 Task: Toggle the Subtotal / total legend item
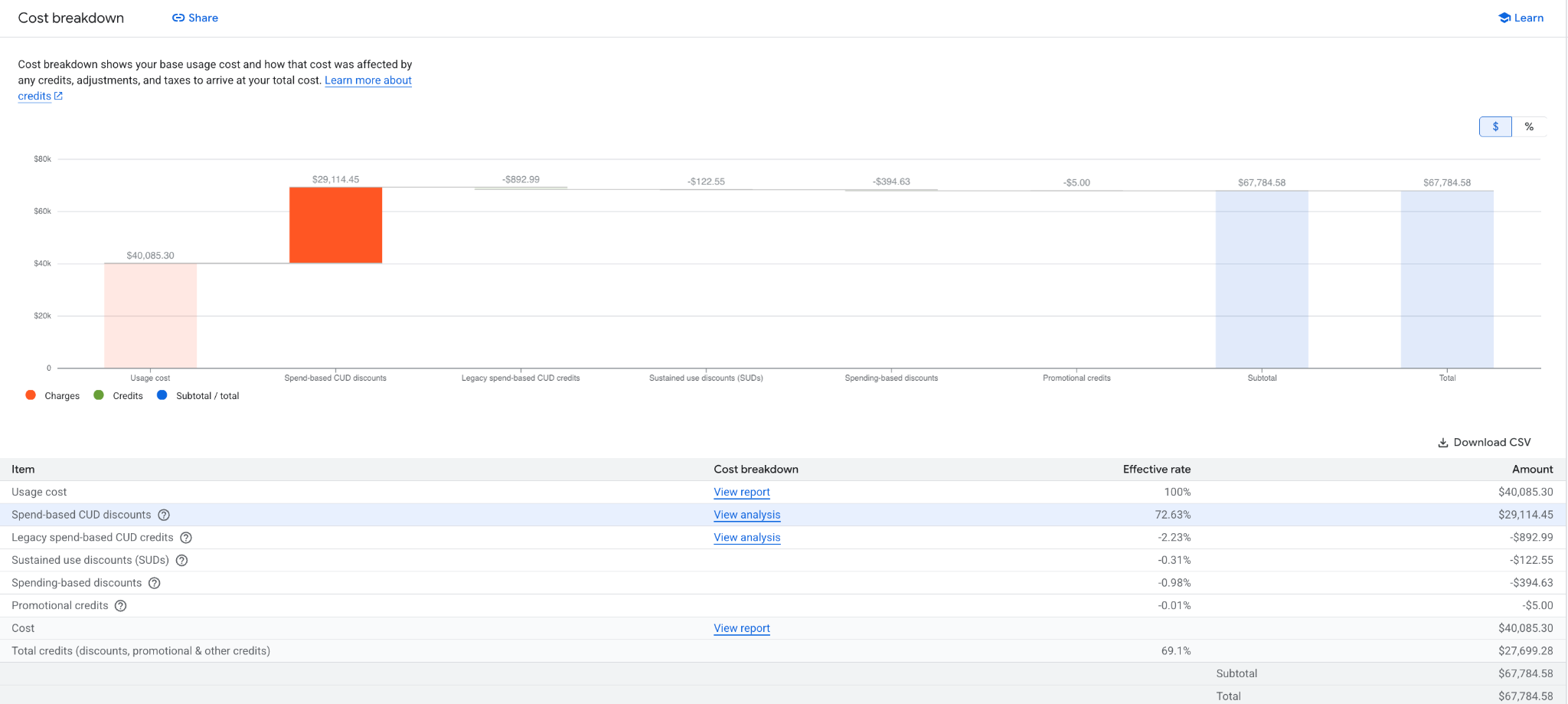[x=198, y=395]
